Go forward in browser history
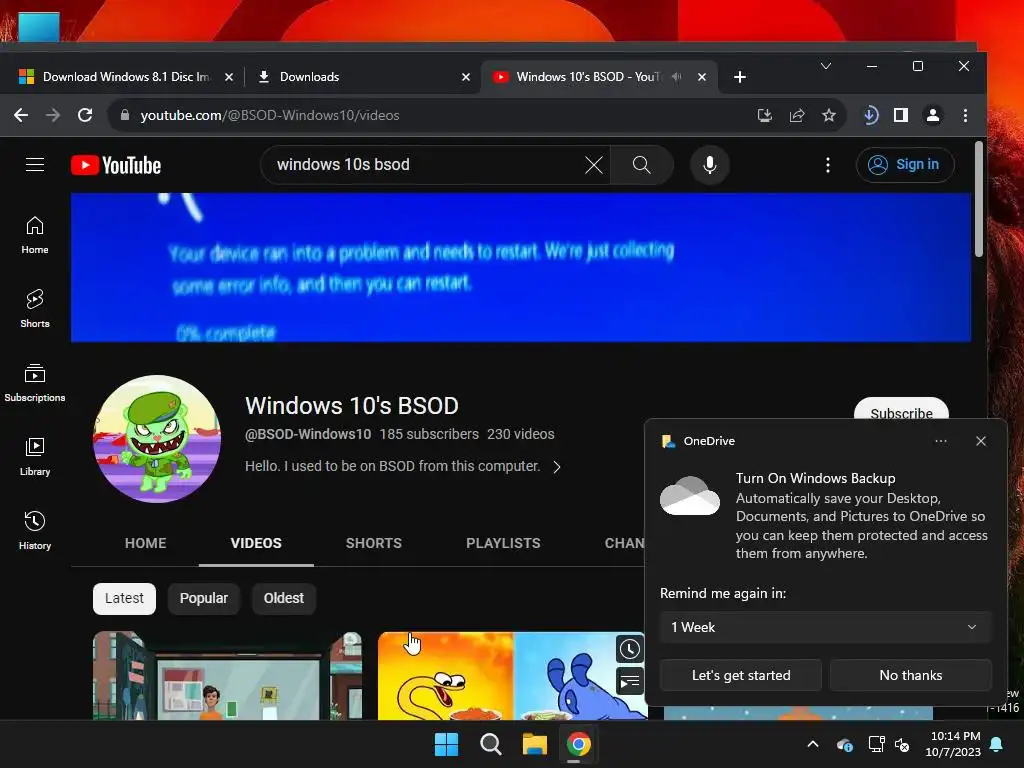The height and width of the screenshot is (768, 1024). pyautogui.click(x=53, y=116)
